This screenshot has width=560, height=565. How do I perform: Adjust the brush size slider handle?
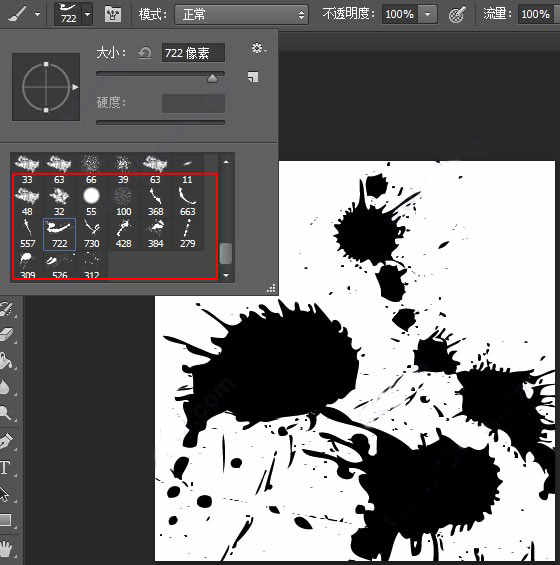tap(212, 78)
